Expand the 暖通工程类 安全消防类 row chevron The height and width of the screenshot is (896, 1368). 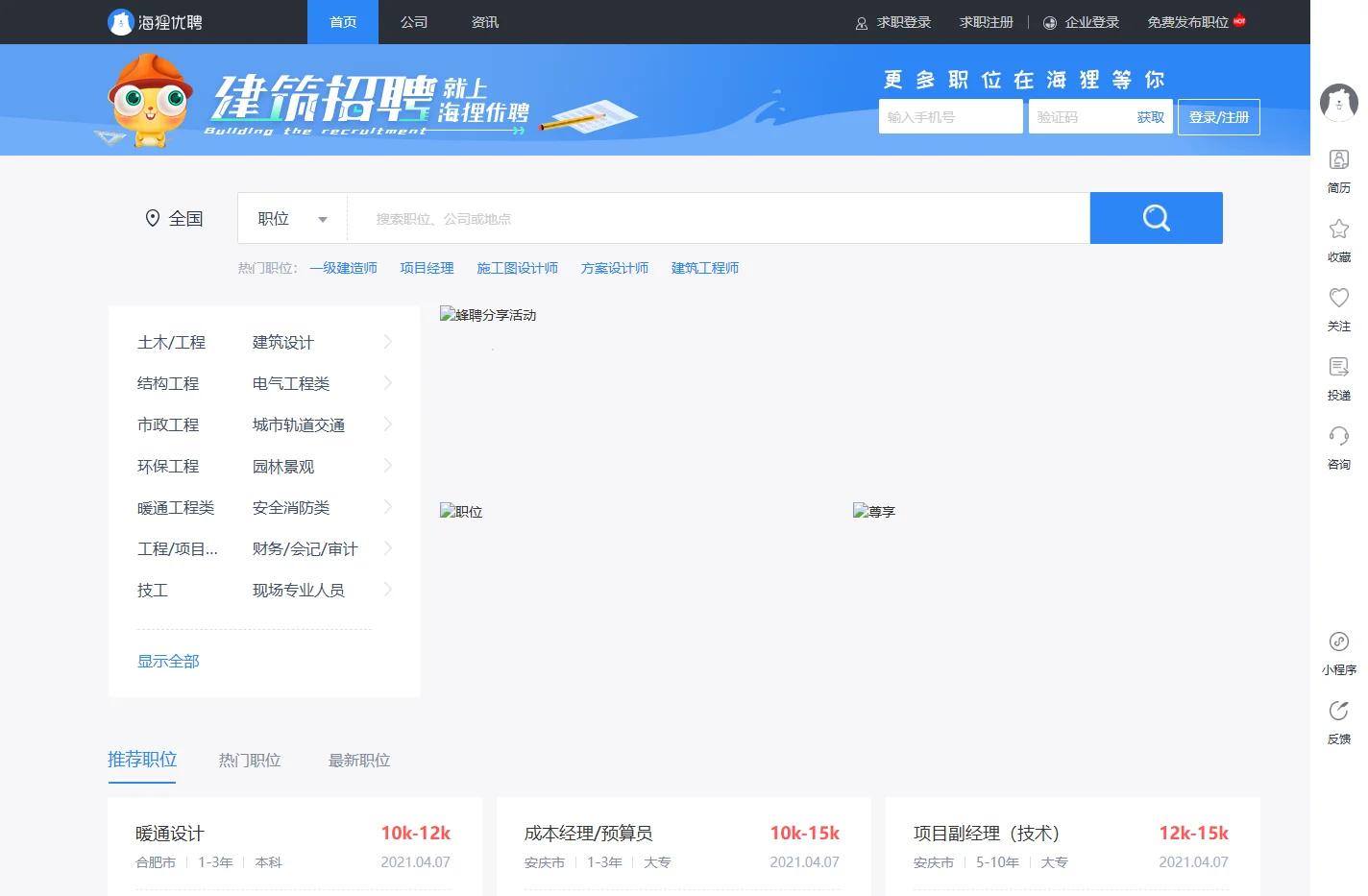388,506
